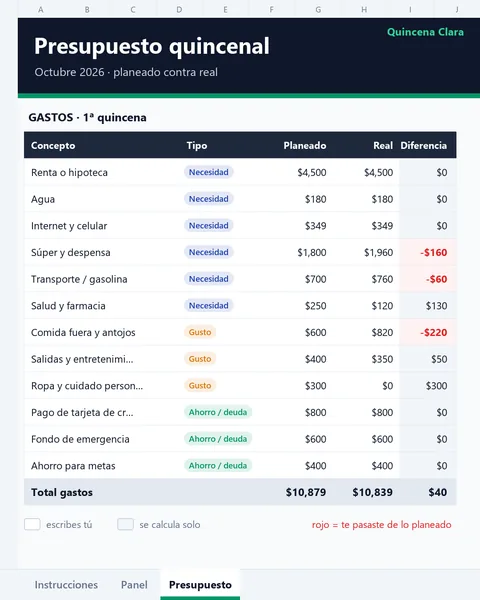This screenshot has width=480, height=600.
Task: Open the Panel sheet tab
Action: 134,585
